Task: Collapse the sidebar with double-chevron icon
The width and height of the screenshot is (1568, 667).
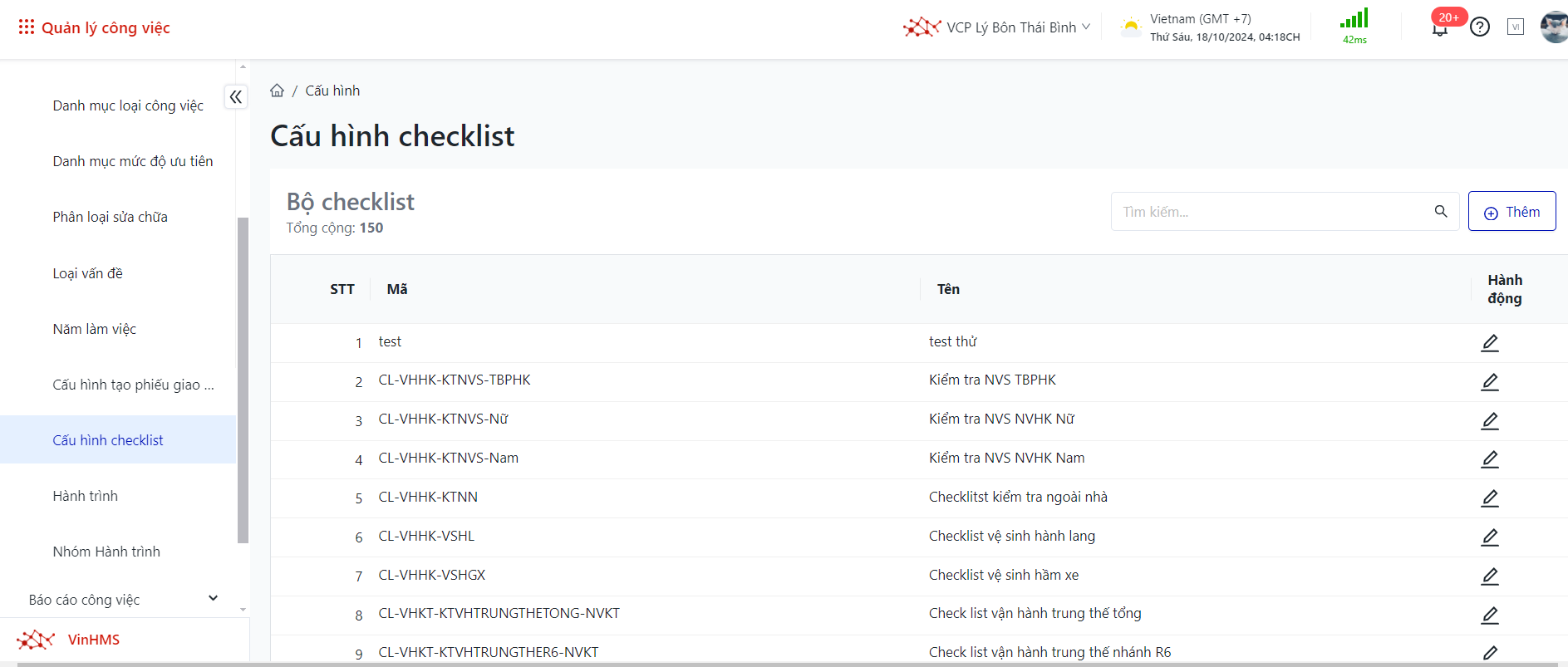Action: click(236, 97)
